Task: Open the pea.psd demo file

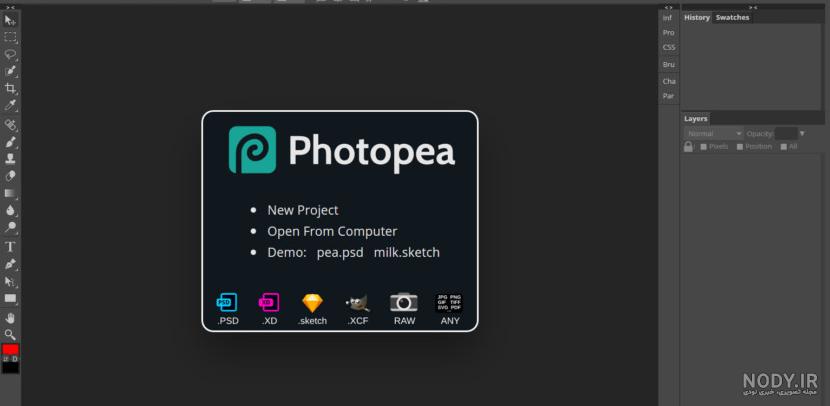Action: [340, 253]
